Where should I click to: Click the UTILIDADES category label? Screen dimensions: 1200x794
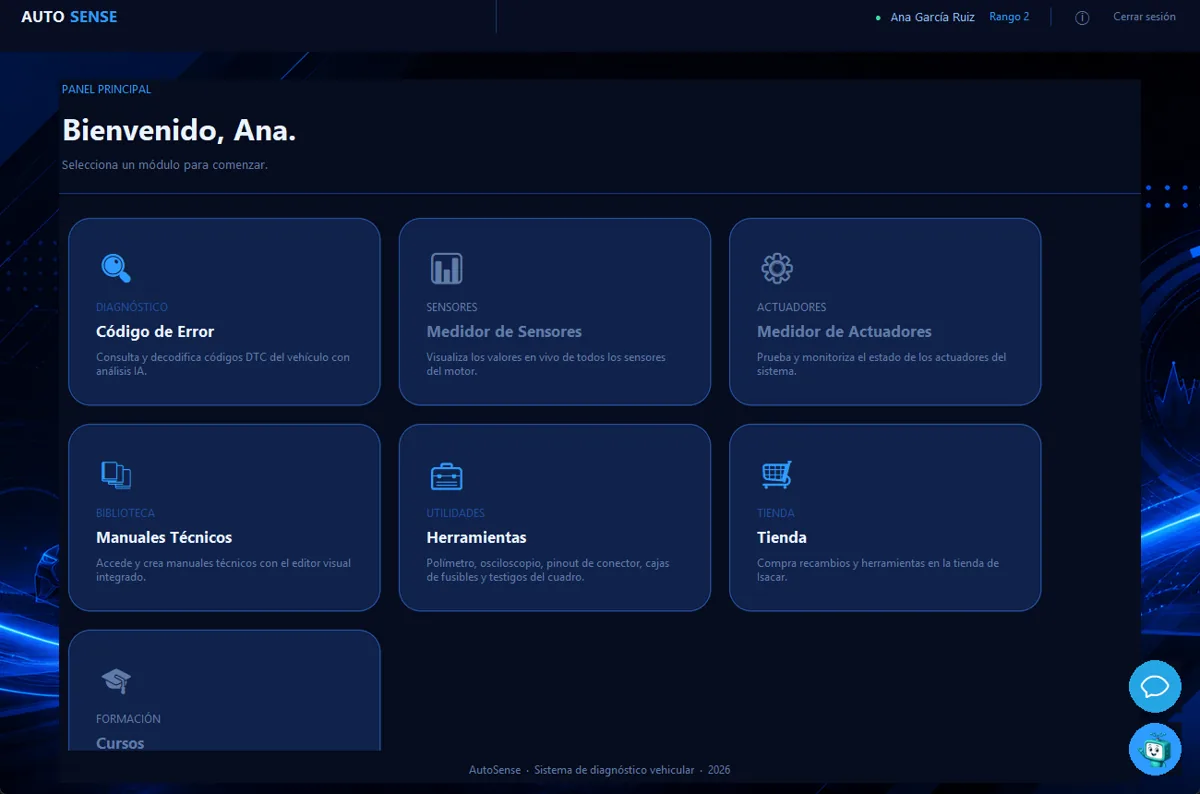tap(456, 513)
